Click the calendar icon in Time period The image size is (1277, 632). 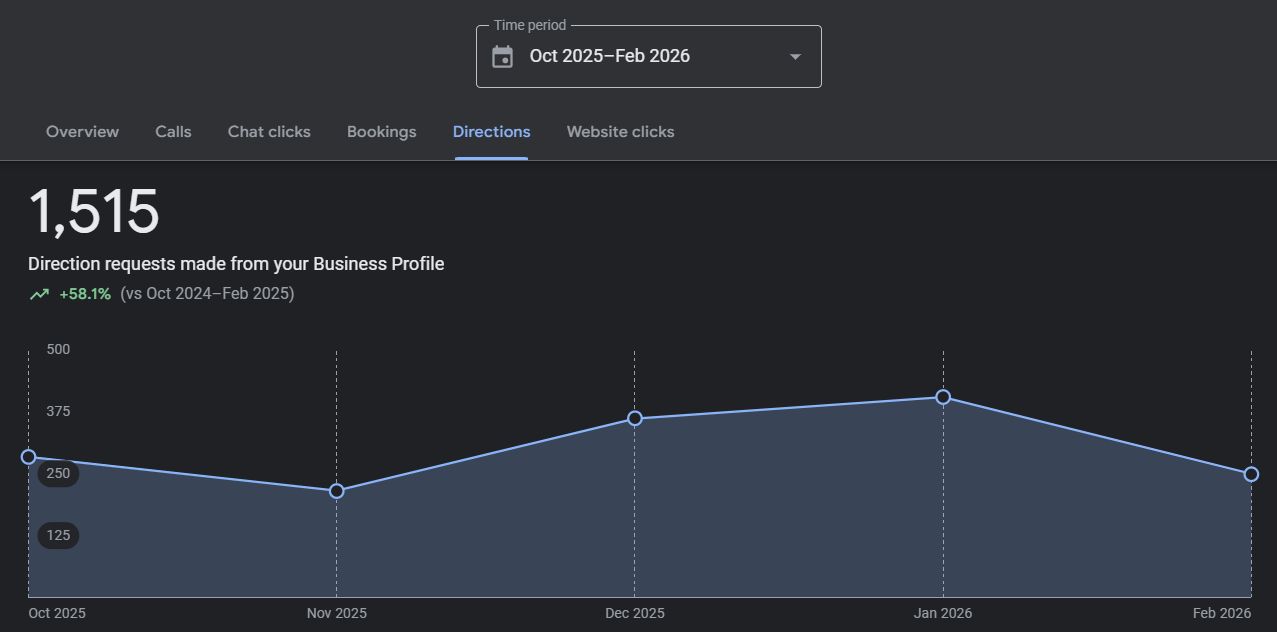click(x=503, y=56)
